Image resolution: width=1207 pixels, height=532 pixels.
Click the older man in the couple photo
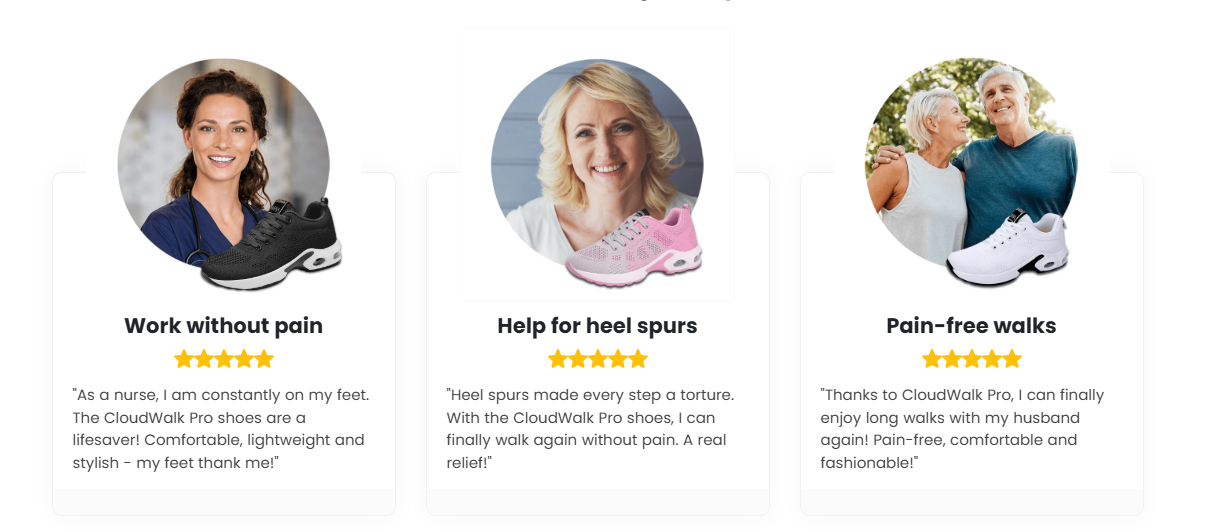pyautogui.click(x=1012, y=150)
